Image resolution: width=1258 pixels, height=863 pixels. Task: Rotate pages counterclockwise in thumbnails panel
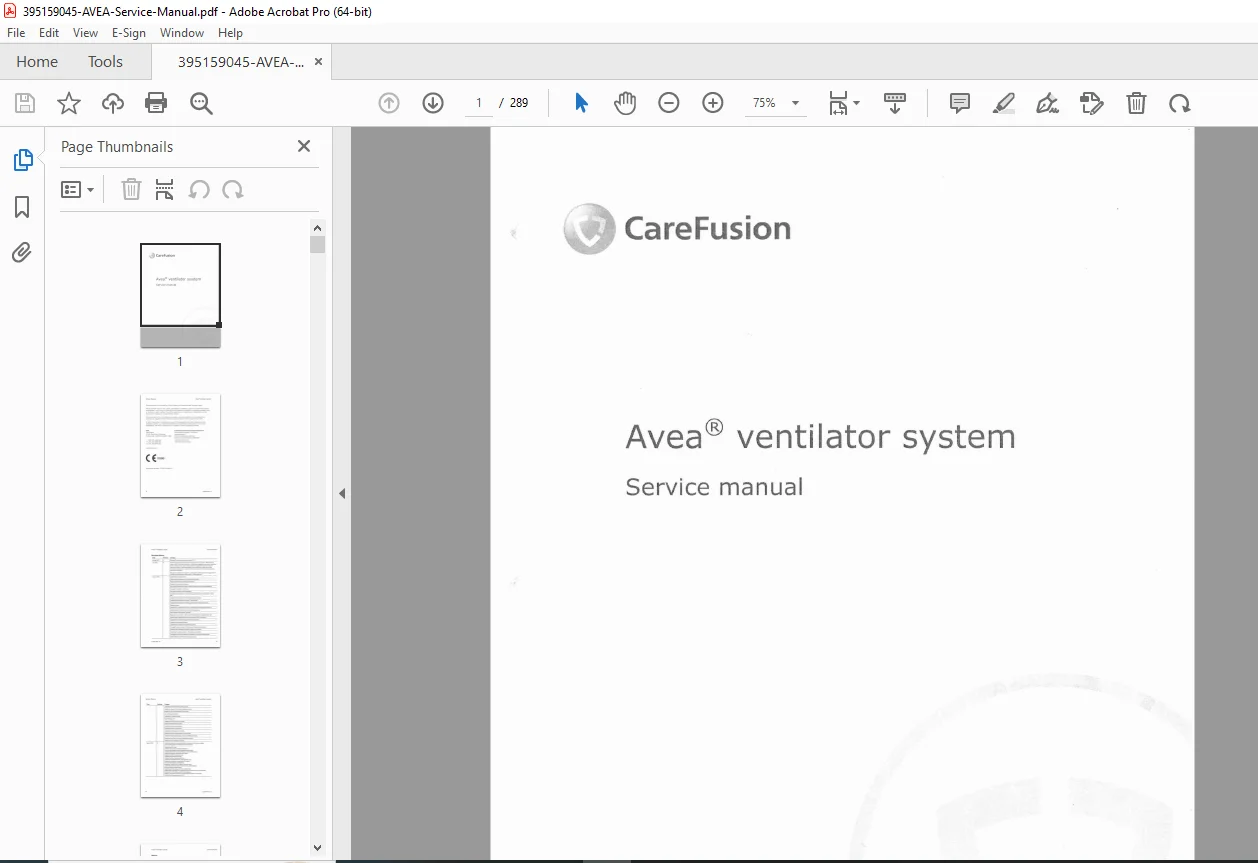tap(199, 189)
